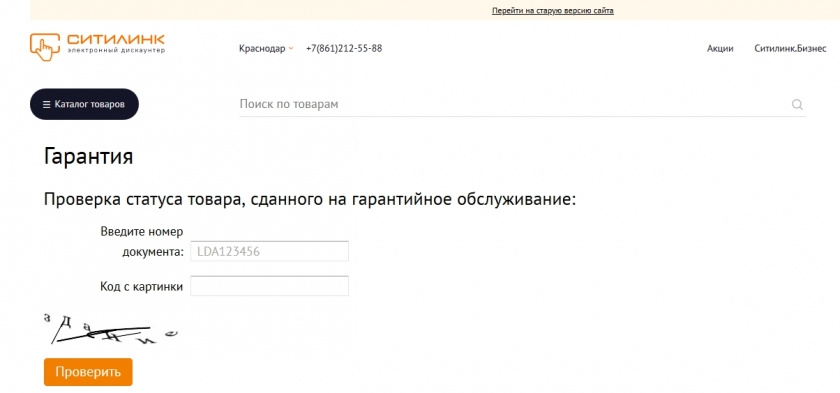The image size is (840, 393).
Task: Click the Введите номер документа label
Action: click(x=142, y=241)
